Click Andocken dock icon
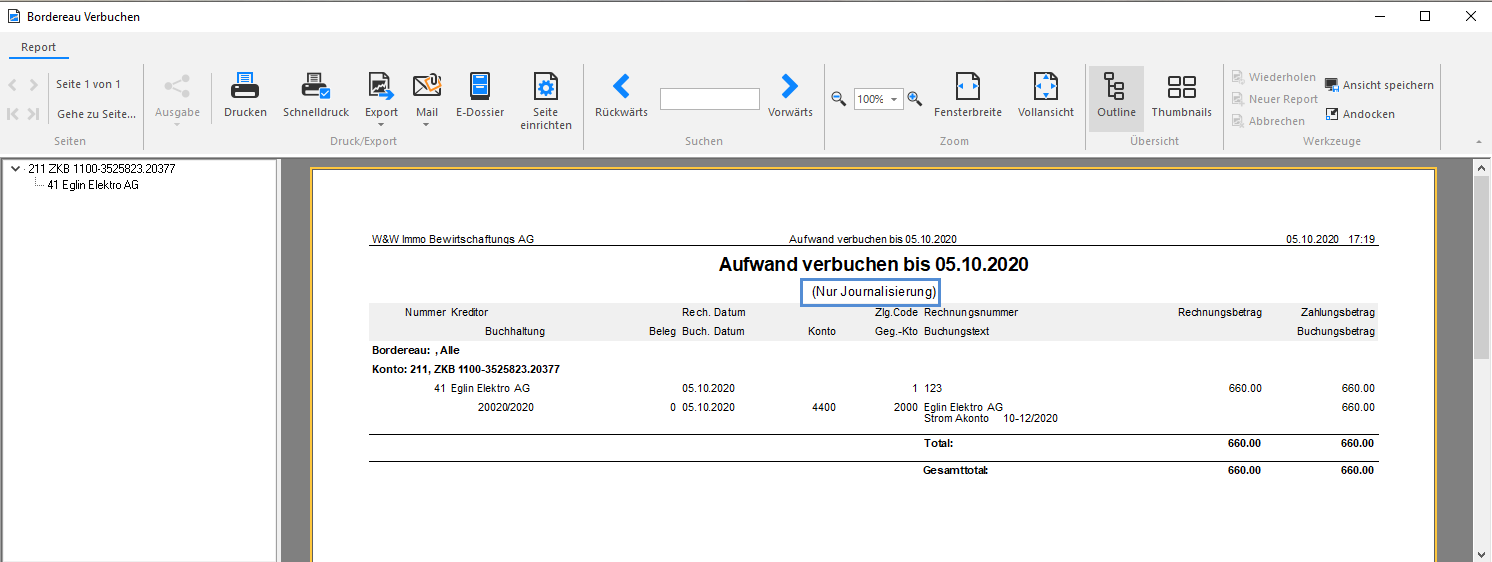This screenshot has height=562, width=1492. point(1332,114)
